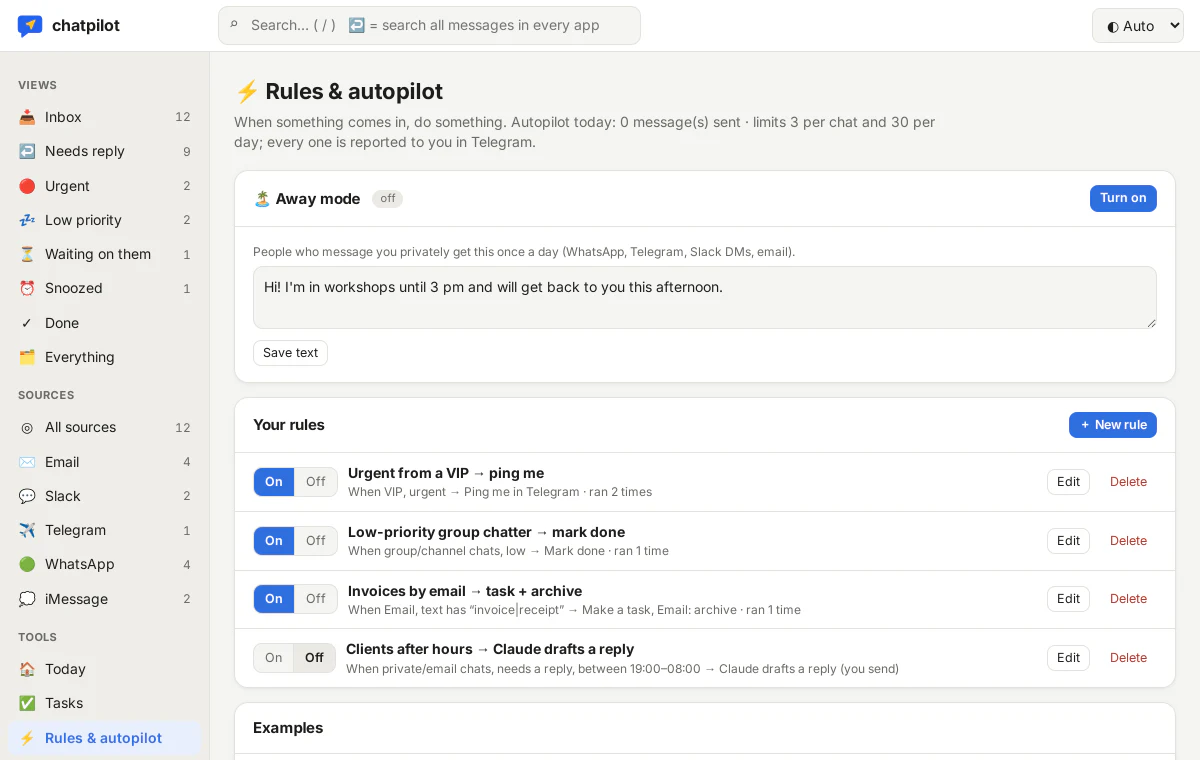Image resolution: width=1200 pixels, height=760 pixels.
Task: Click the Tasks green check icon
Action: click(x=27, y=703)
